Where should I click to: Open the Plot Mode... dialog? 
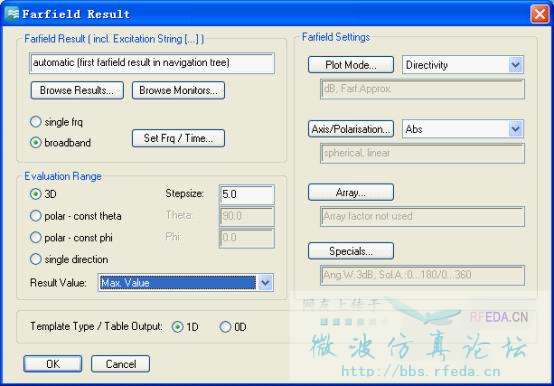pos(351,65)
